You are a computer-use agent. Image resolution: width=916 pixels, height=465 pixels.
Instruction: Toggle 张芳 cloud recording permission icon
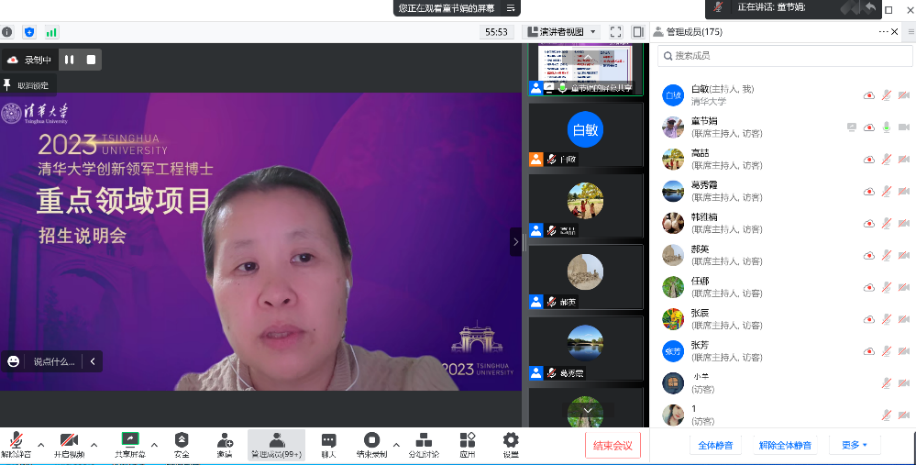[869, 351]
